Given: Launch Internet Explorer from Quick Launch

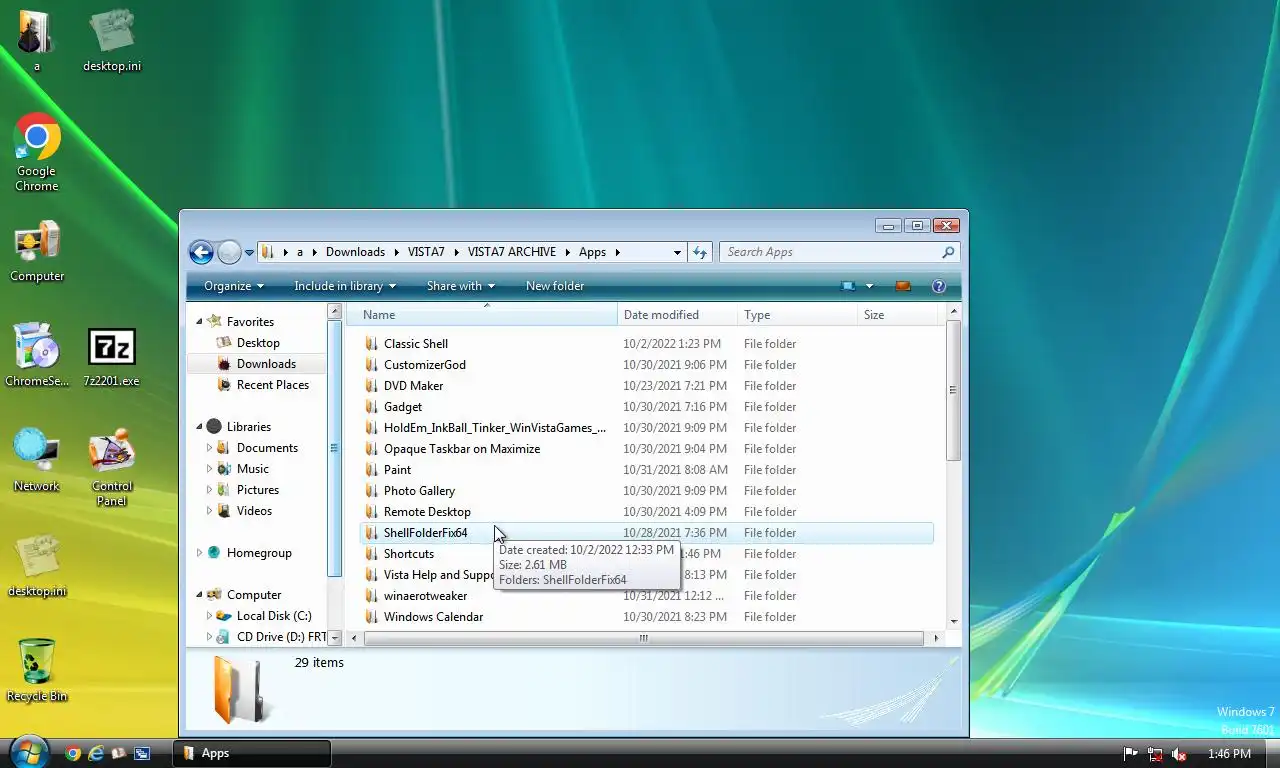Looking at the screenshot, I should (96, 753).
